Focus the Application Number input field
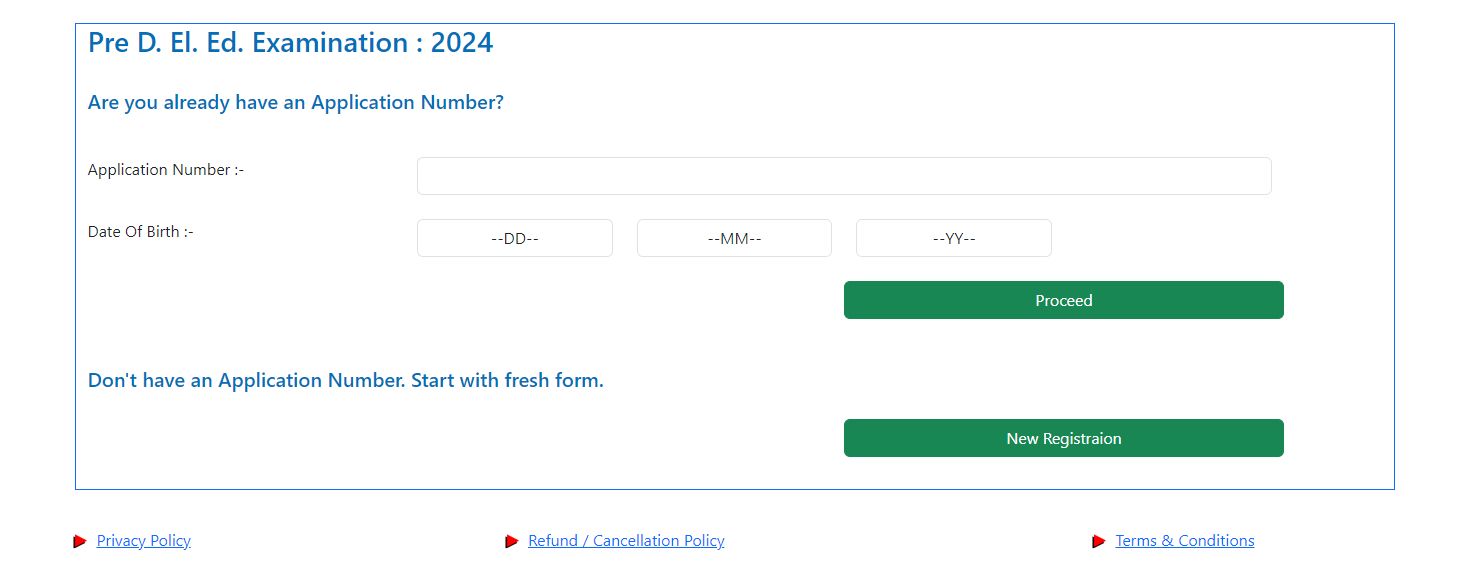 point(844,176)
